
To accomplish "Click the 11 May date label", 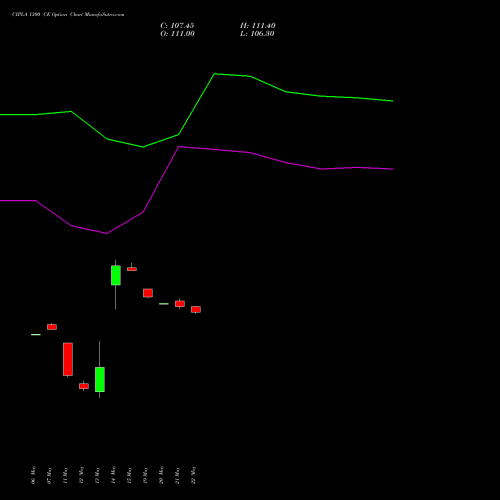I will 65,476.
